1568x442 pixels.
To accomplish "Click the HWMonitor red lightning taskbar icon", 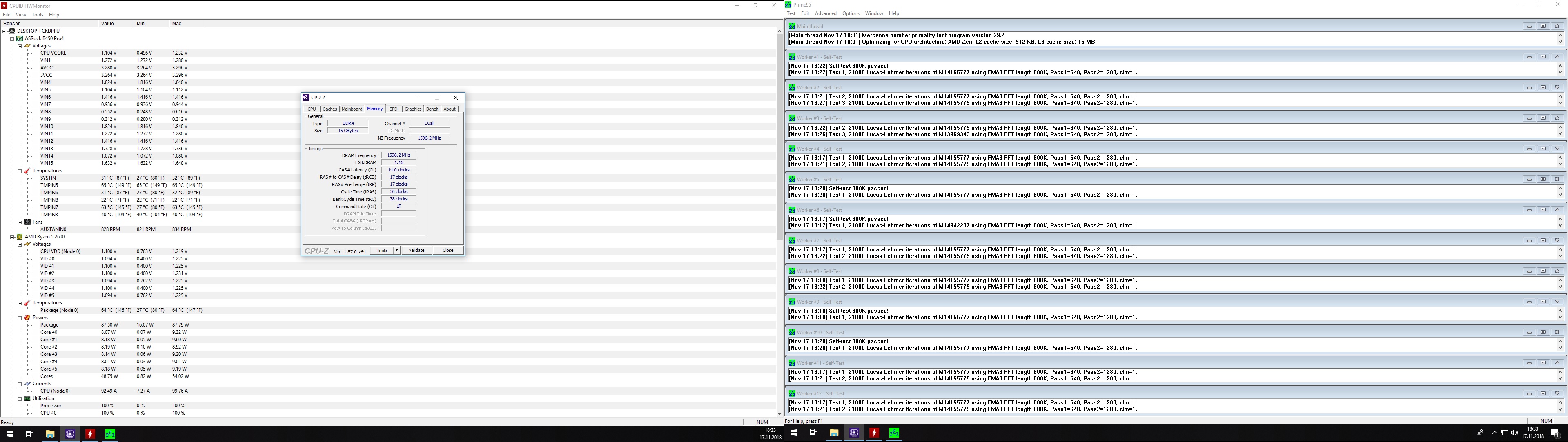I will (90, 433).
